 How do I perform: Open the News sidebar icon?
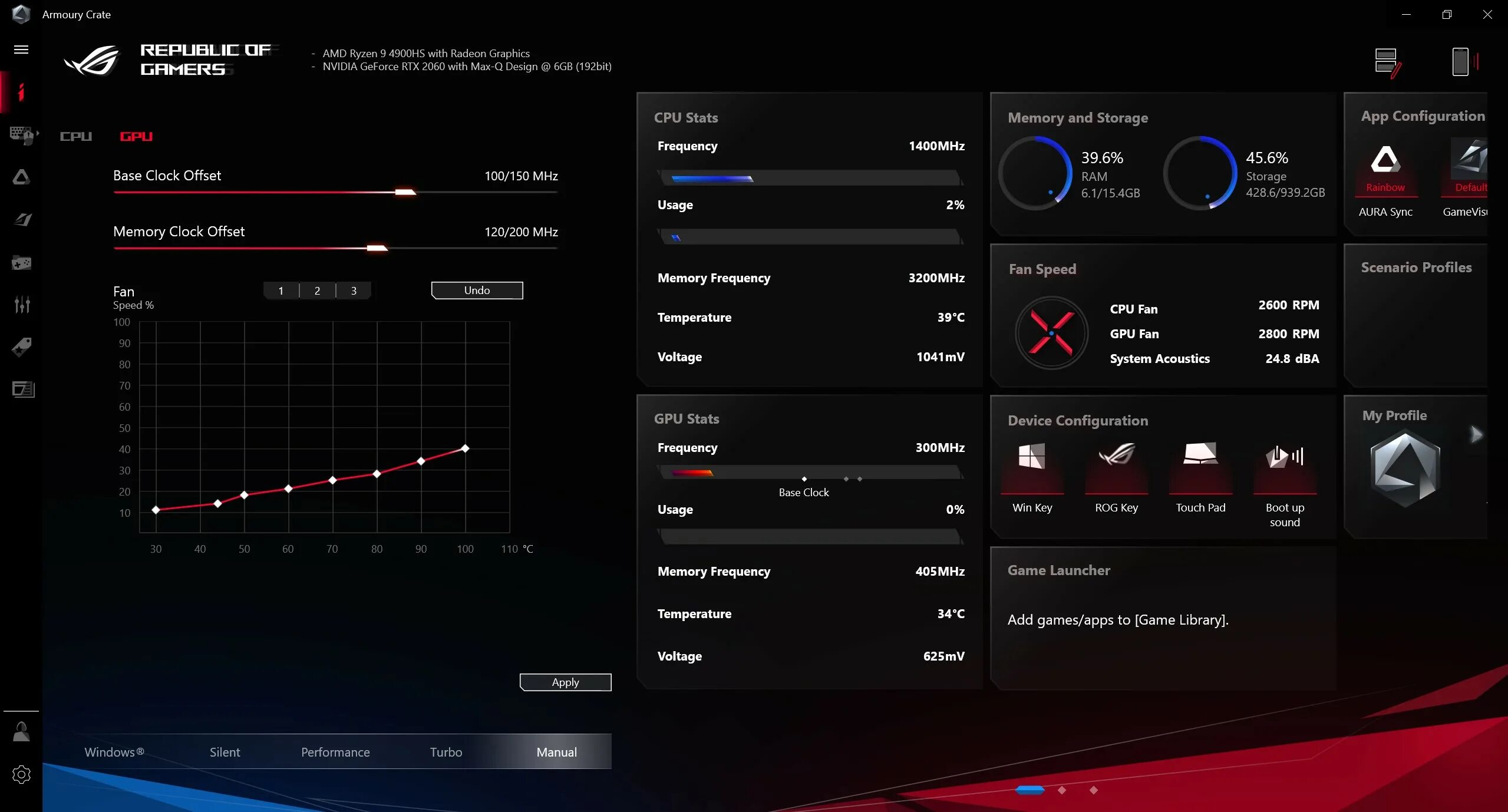point(23,390)
